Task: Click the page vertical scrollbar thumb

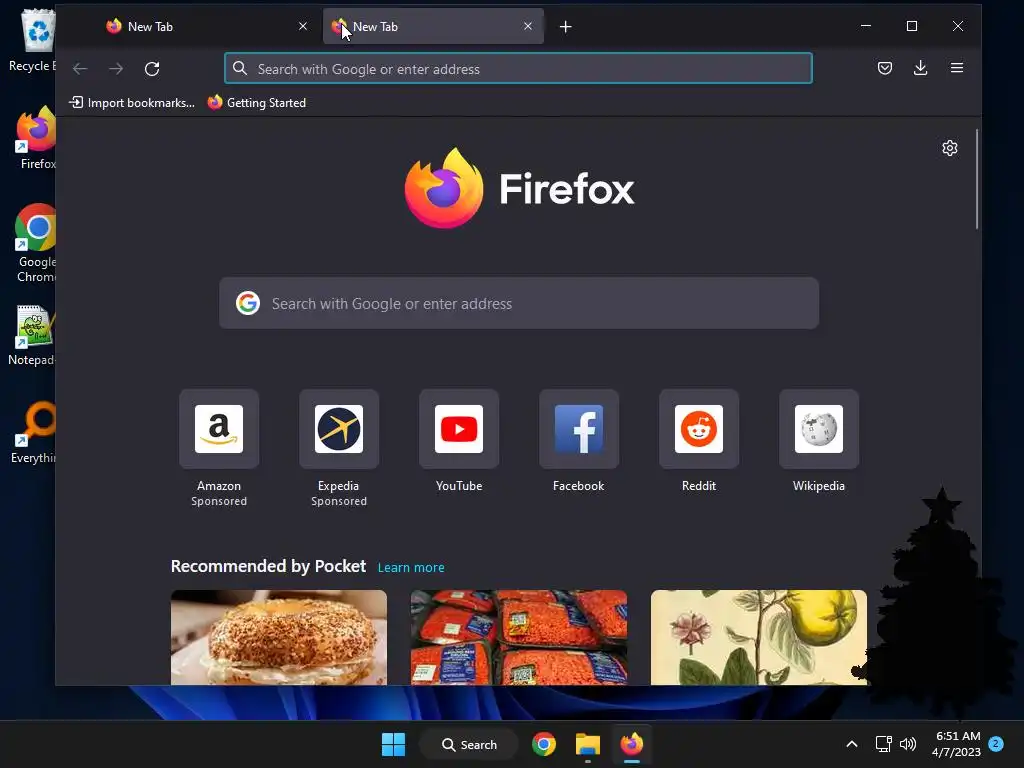Action: (977, 179)
